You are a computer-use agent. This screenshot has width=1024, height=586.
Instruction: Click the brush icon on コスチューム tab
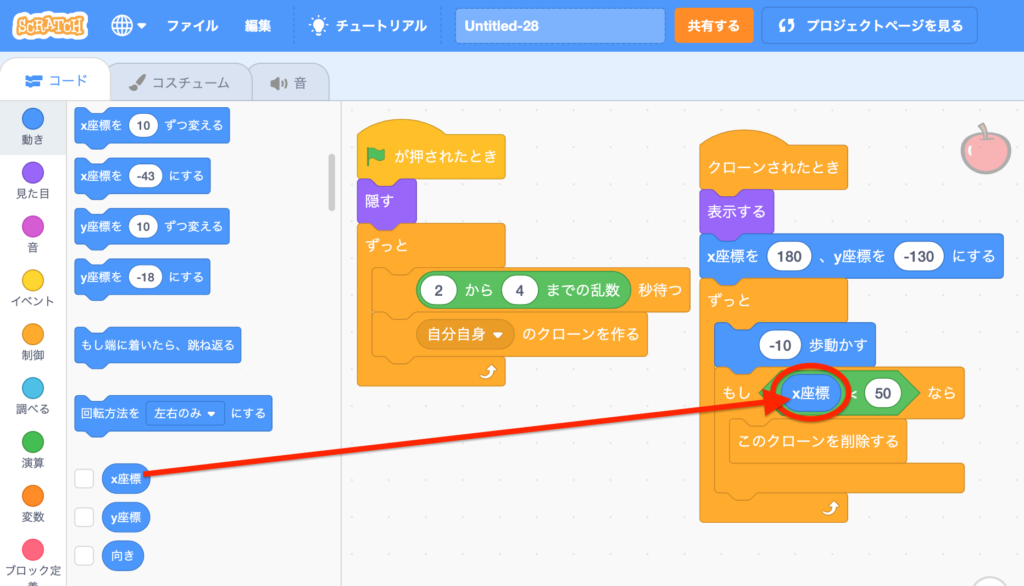(x=136, y=82)
